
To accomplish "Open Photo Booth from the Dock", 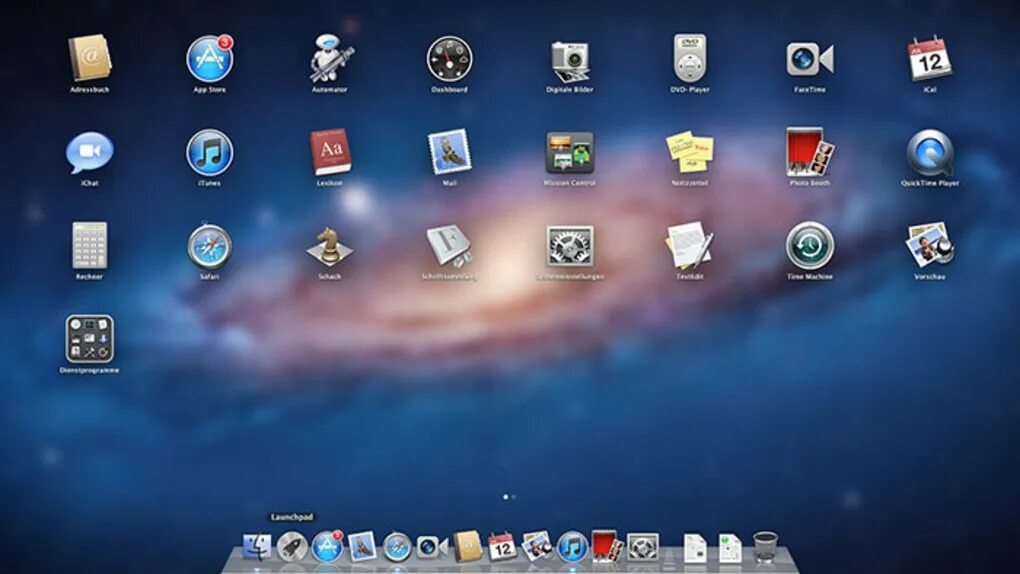I will tap(607, 546).
